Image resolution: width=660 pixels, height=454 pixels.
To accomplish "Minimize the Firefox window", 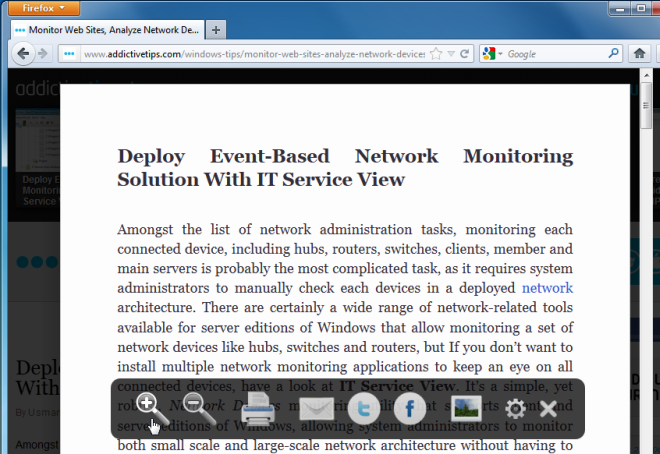I will pyautogui.click(x=620, y=8).
